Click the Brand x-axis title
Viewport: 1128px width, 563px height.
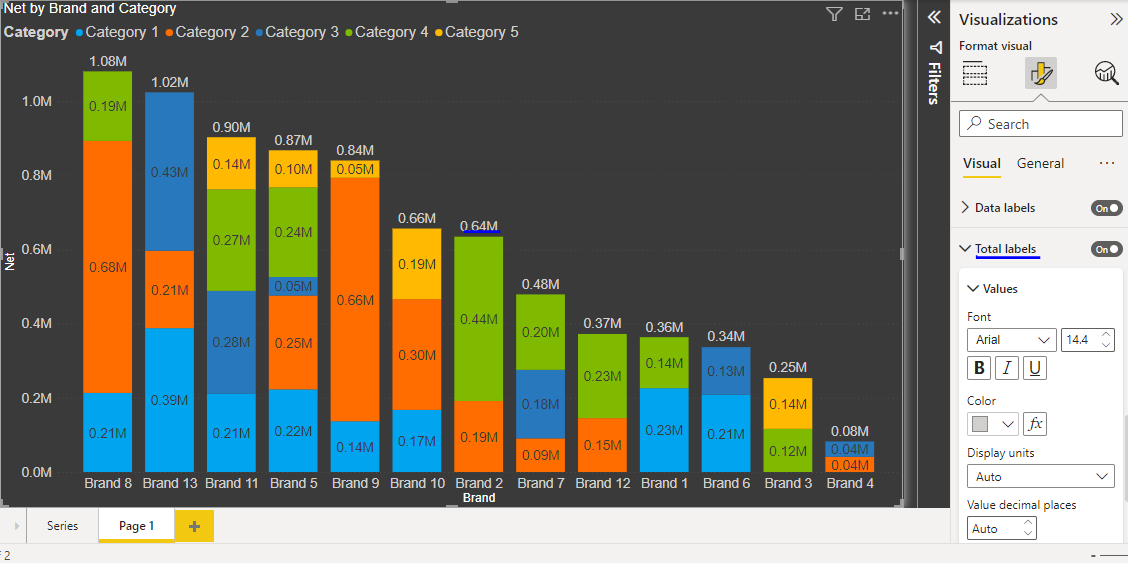click(x=479, y=498)
